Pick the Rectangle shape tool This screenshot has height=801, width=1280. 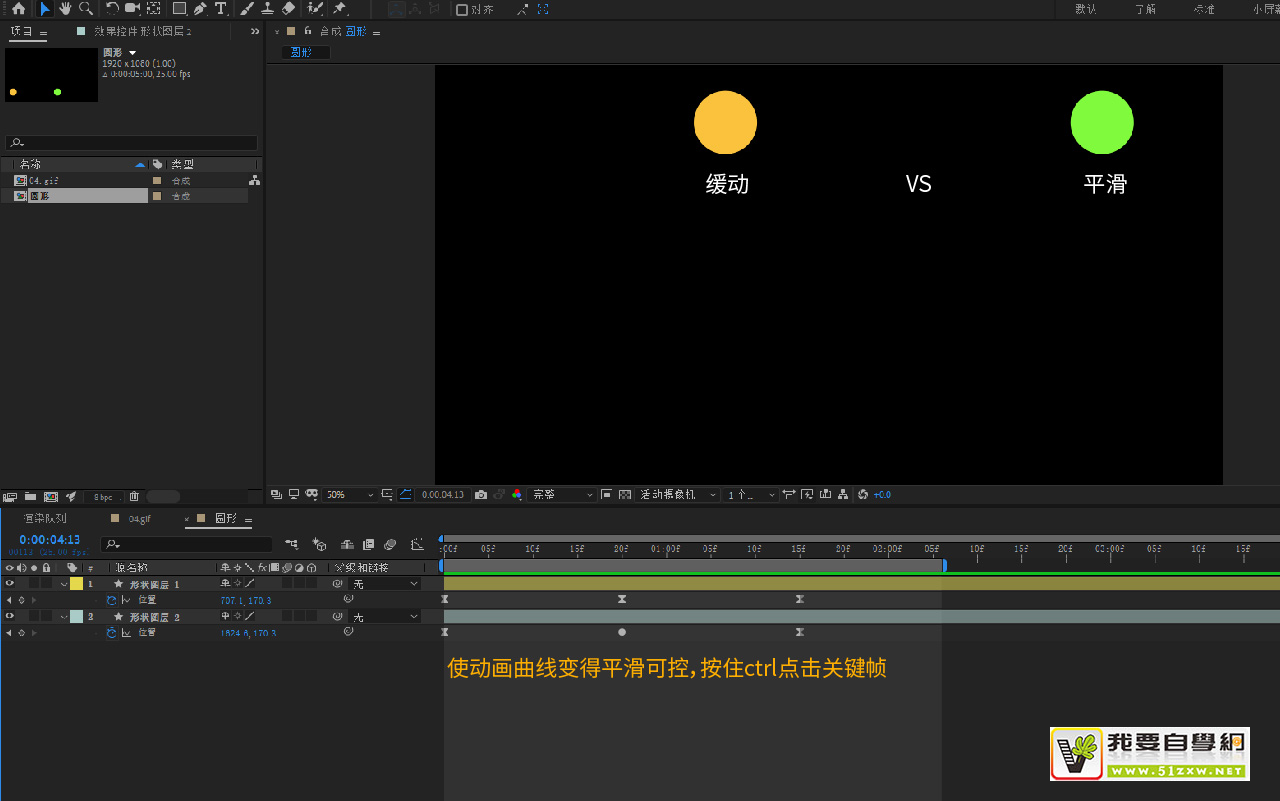[179, 9]
